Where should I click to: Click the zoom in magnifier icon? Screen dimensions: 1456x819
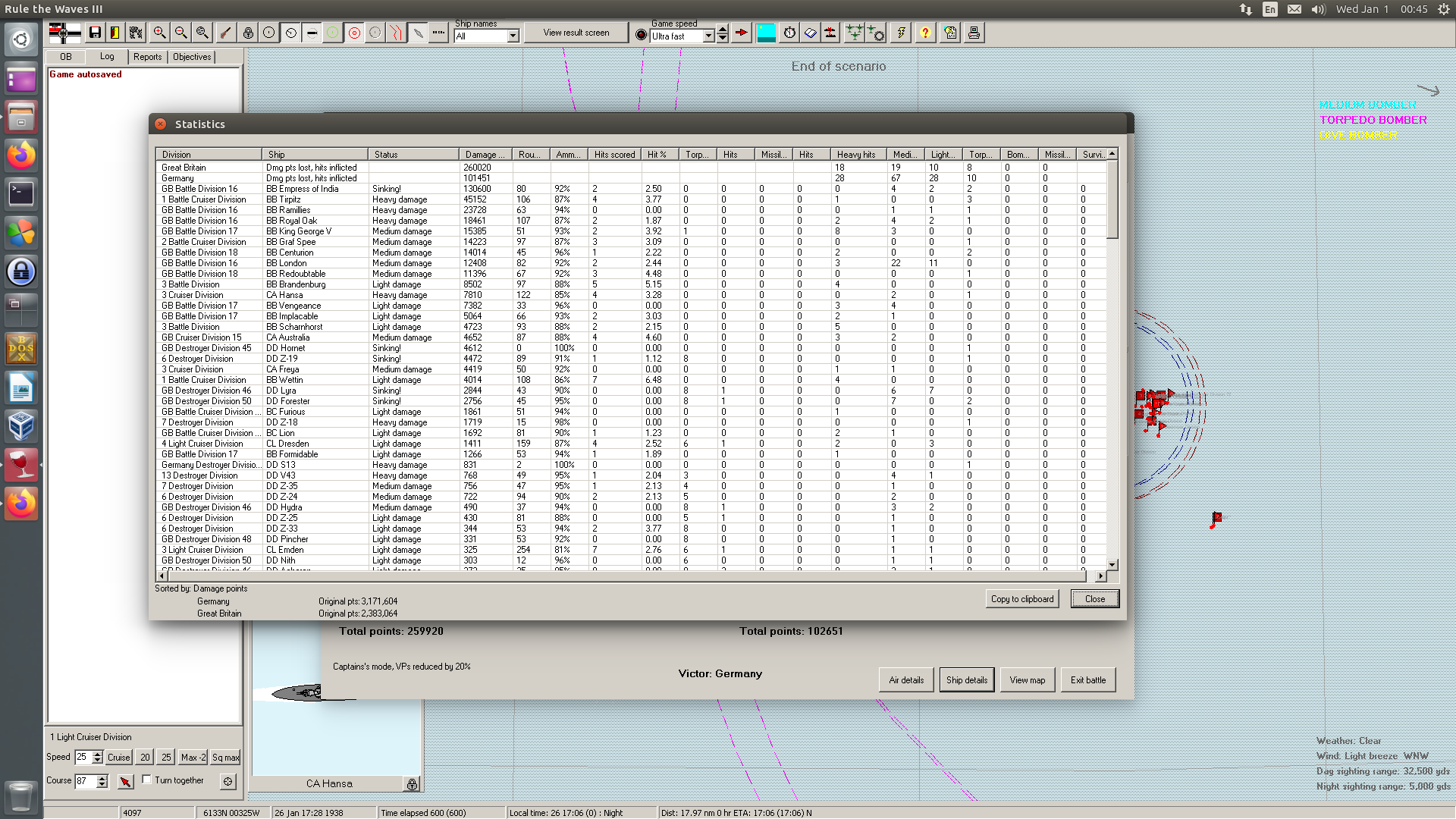point(159,33)
